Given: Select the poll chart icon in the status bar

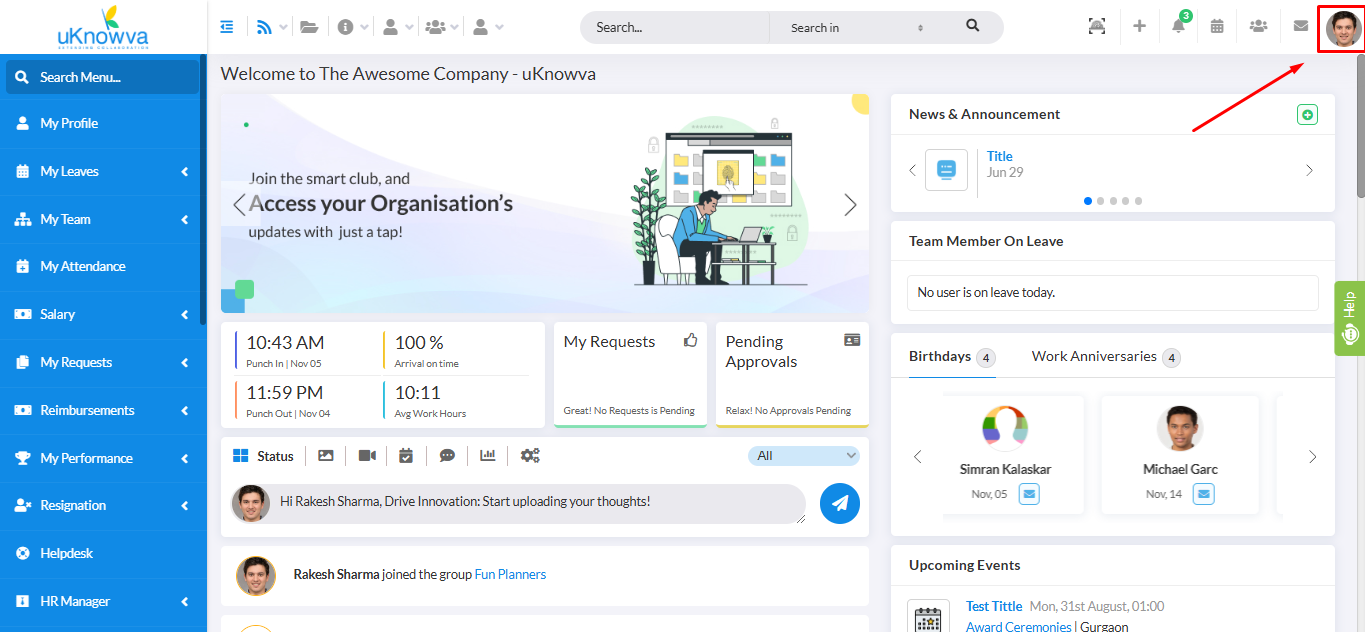Looking at the screenshot, I should [488, 455].
